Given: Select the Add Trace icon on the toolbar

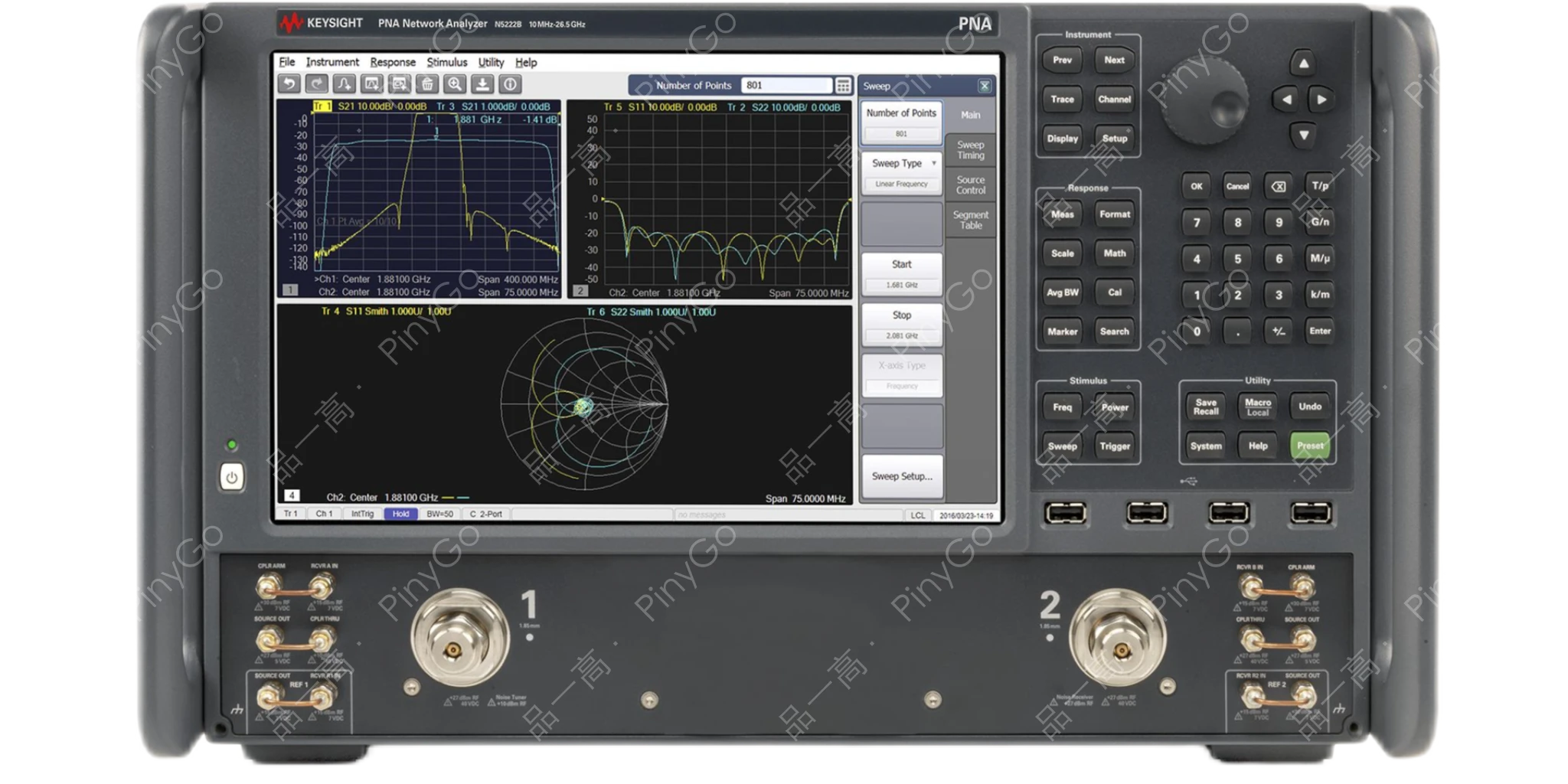Looking at the screenshot, I should tap(345, 85).
